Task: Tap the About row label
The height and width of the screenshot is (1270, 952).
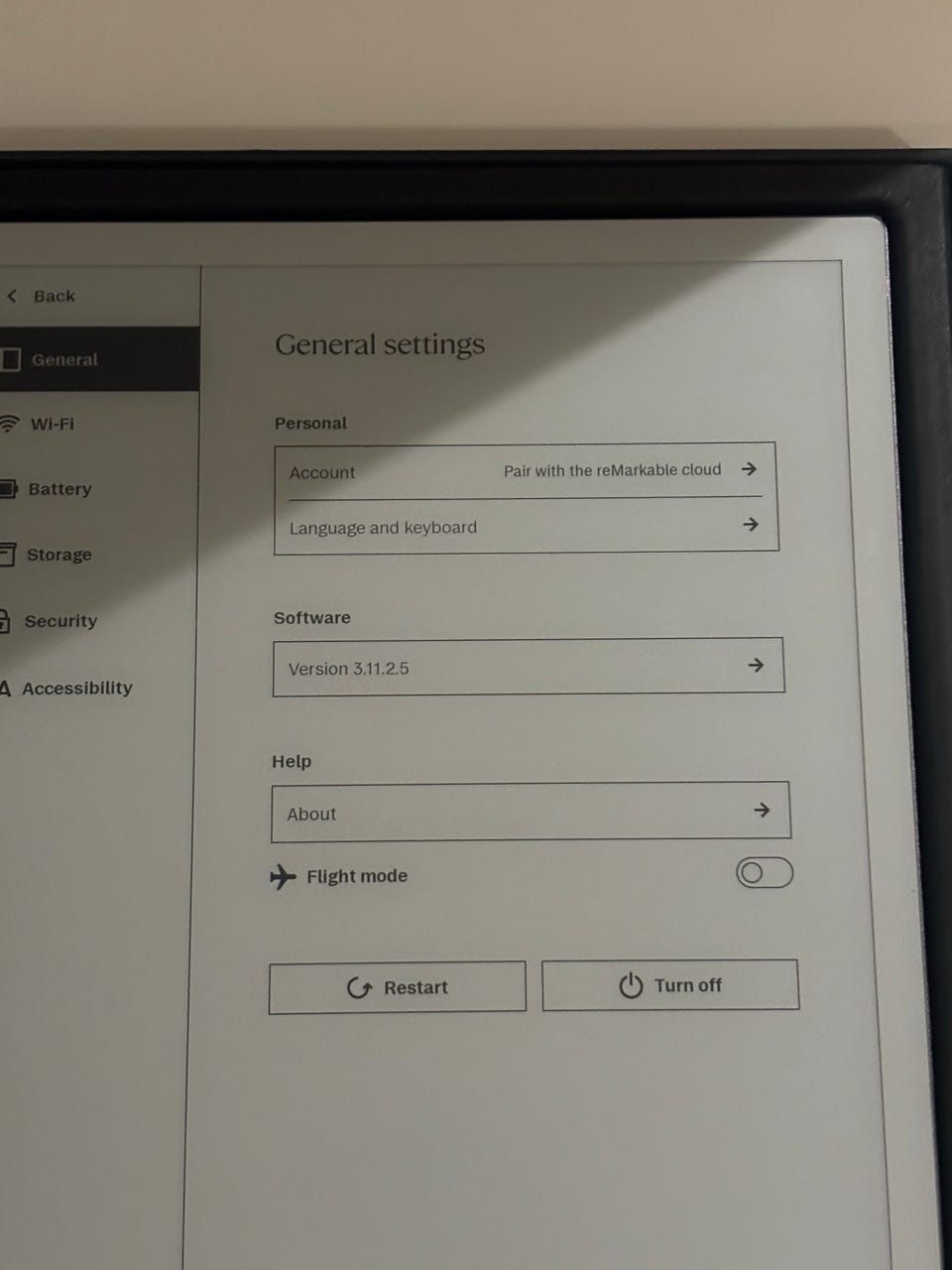Action: tap(311, 814)
